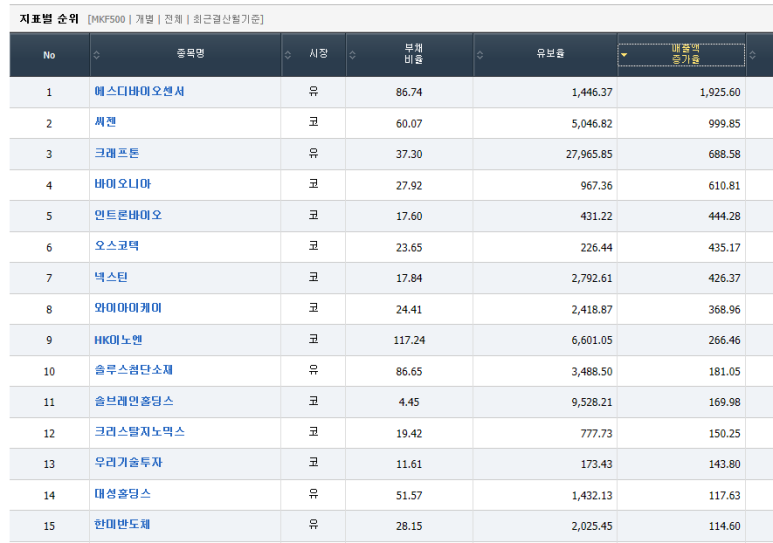Screen dimensions: 773x543
Task: Open 대성홀딩스 stock link
Action: click(x=123, y=494)
